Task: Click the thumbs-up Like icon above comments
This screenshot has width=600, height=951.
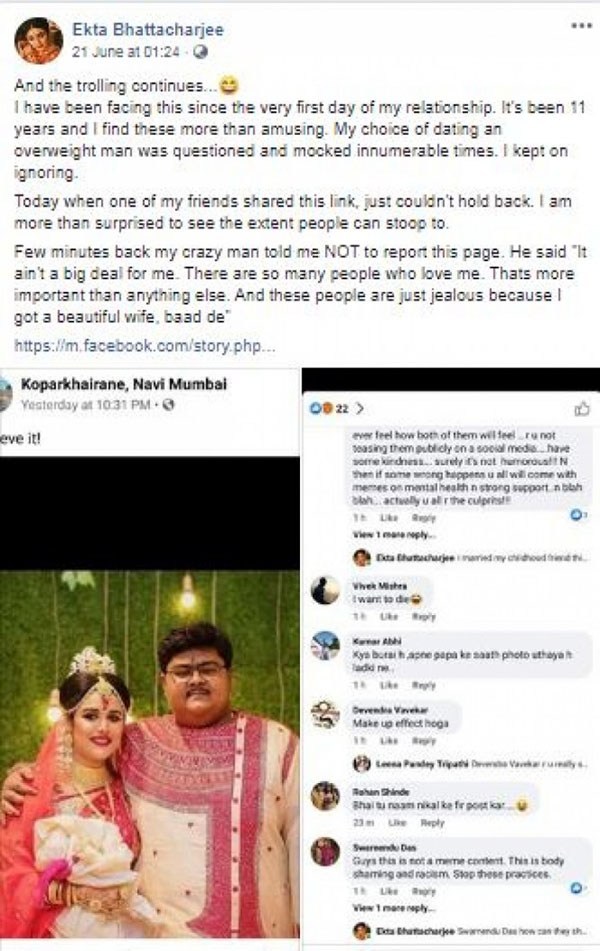Action: pyautogui.click(x=583, y=408)
